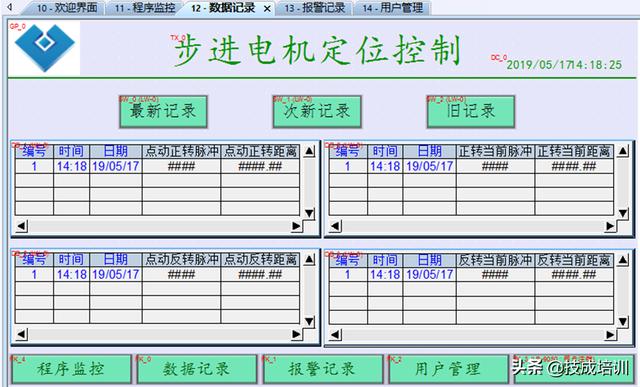The width and height of the screenshot is (640, 387).
Task: Click the 报警记录 bottom navigation button
Action: pos(322,369)
